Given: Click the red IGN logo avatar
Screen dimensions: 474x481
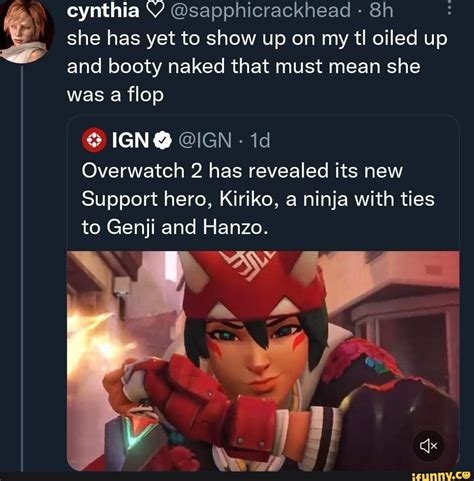Looking at the screenshot, I should coord(94,140).
